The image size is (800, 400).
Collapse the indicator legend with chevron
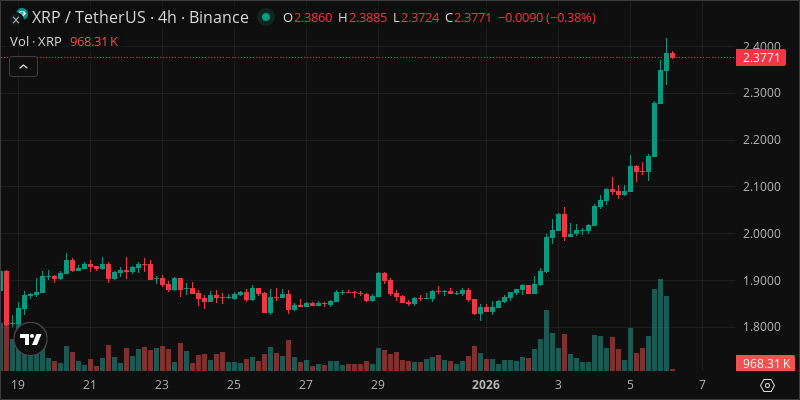pos(23,66)
